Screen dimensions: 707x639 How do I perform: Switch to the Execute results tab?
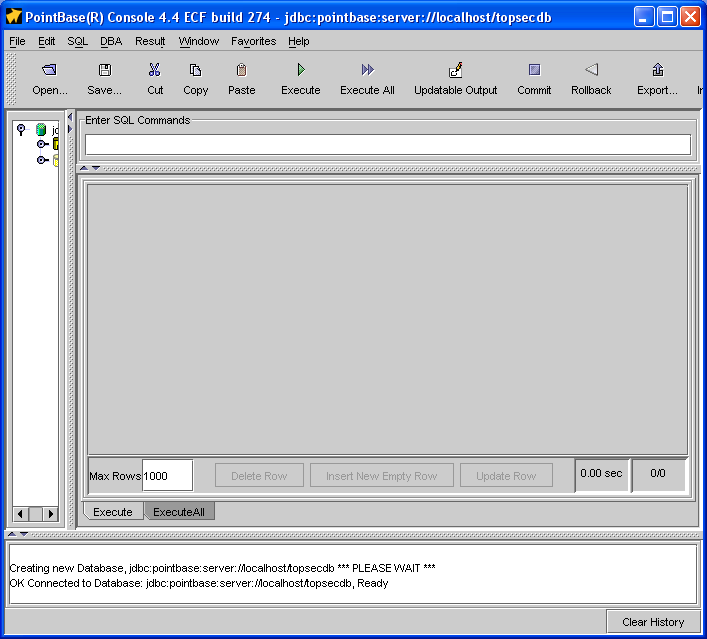pyautogui.click(x=113, y=512)
